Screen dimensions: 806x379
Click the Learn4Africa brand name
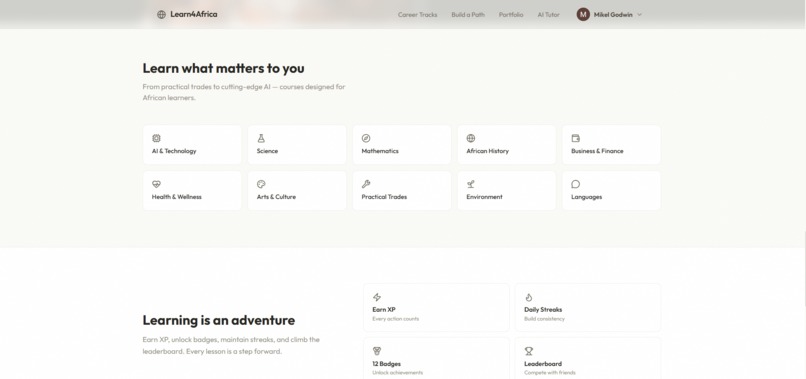[x=194, y=14]
